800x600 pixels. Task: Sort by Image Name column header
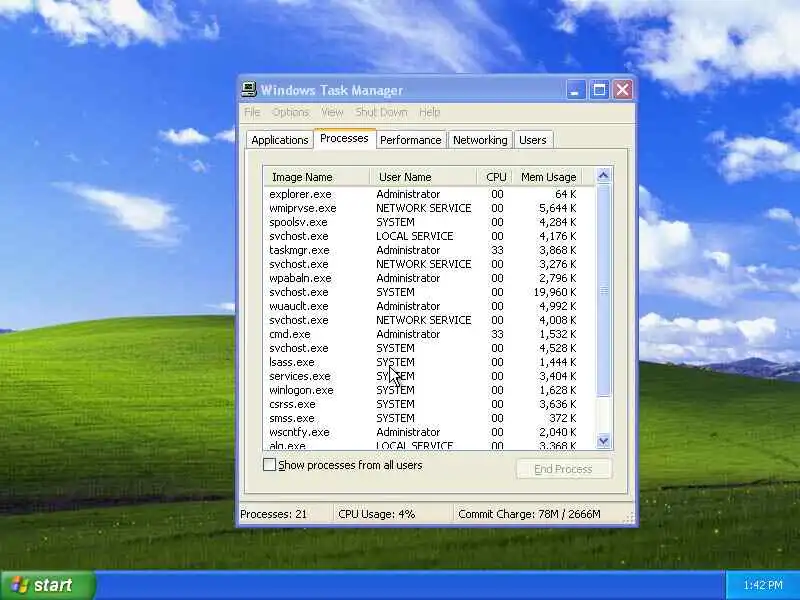(x=316, y=177)
